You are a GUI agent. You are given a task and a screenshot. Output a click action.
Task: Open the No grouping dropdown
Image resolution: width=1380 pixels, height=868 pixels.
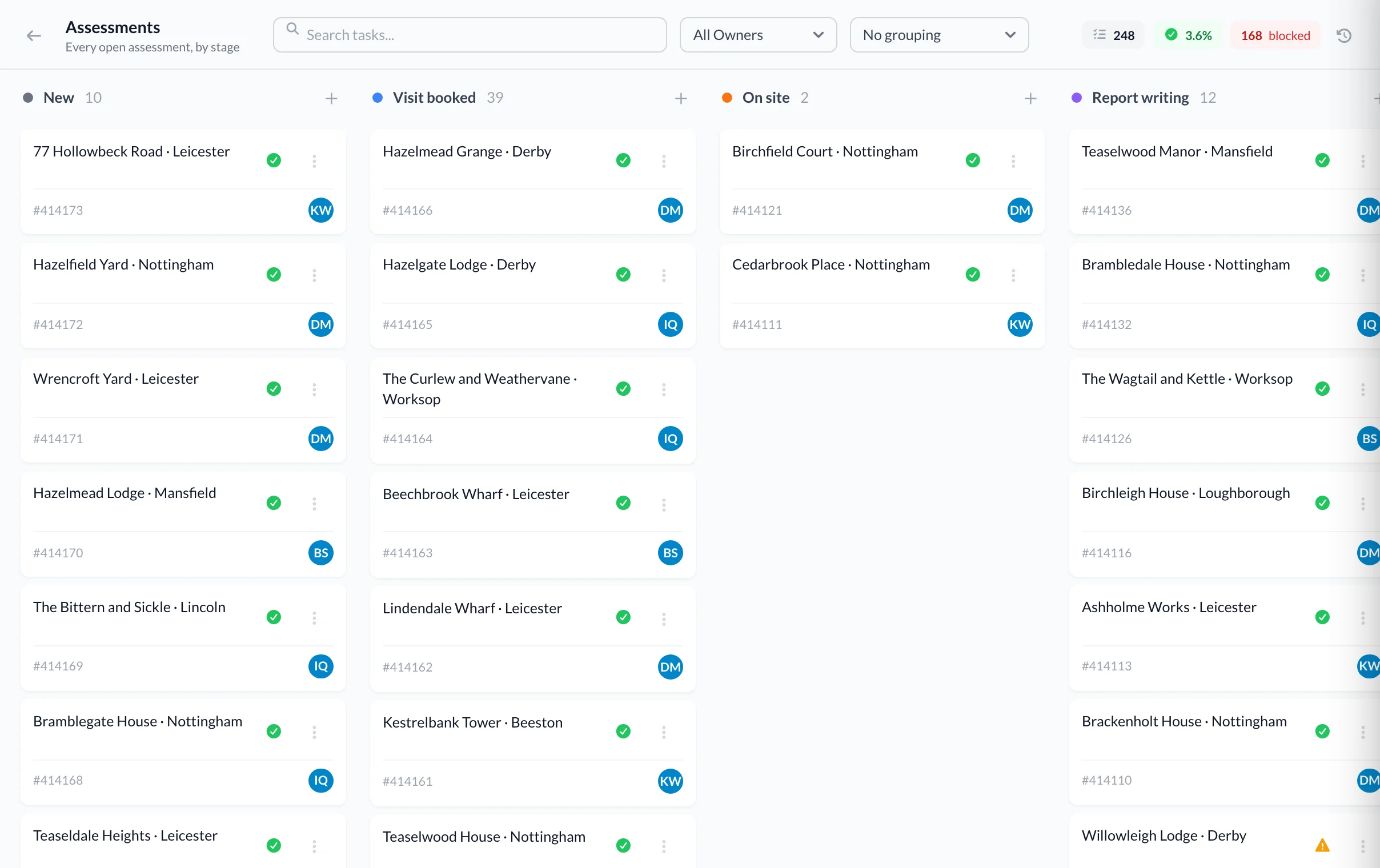tap(939, 35)
